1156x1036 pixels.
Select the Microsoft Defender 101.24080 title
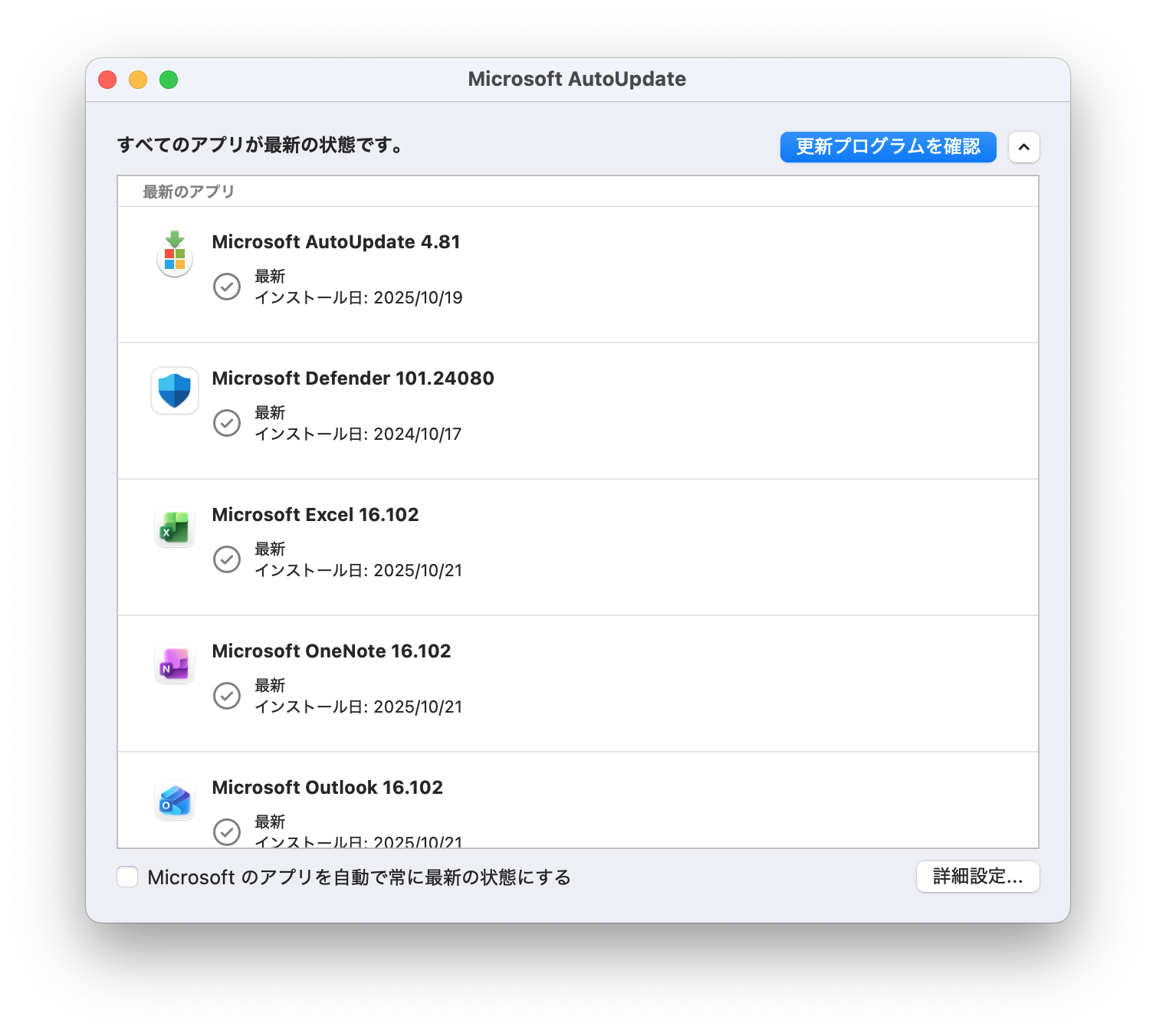coord(353,379)
